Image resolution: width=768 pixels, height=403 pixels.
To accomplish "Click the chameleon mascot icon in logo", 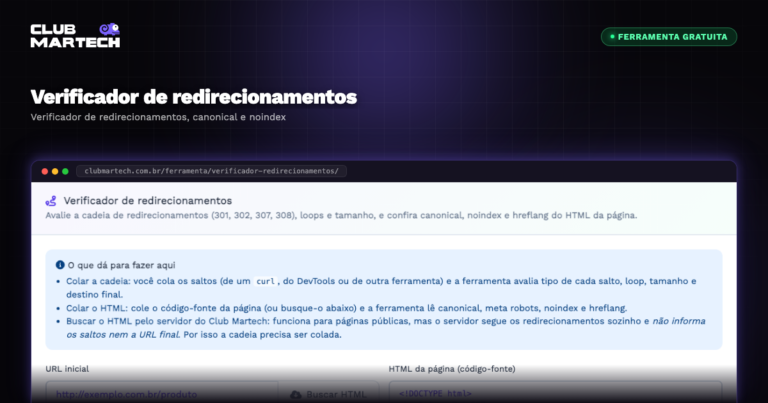I will coord(109,29).
